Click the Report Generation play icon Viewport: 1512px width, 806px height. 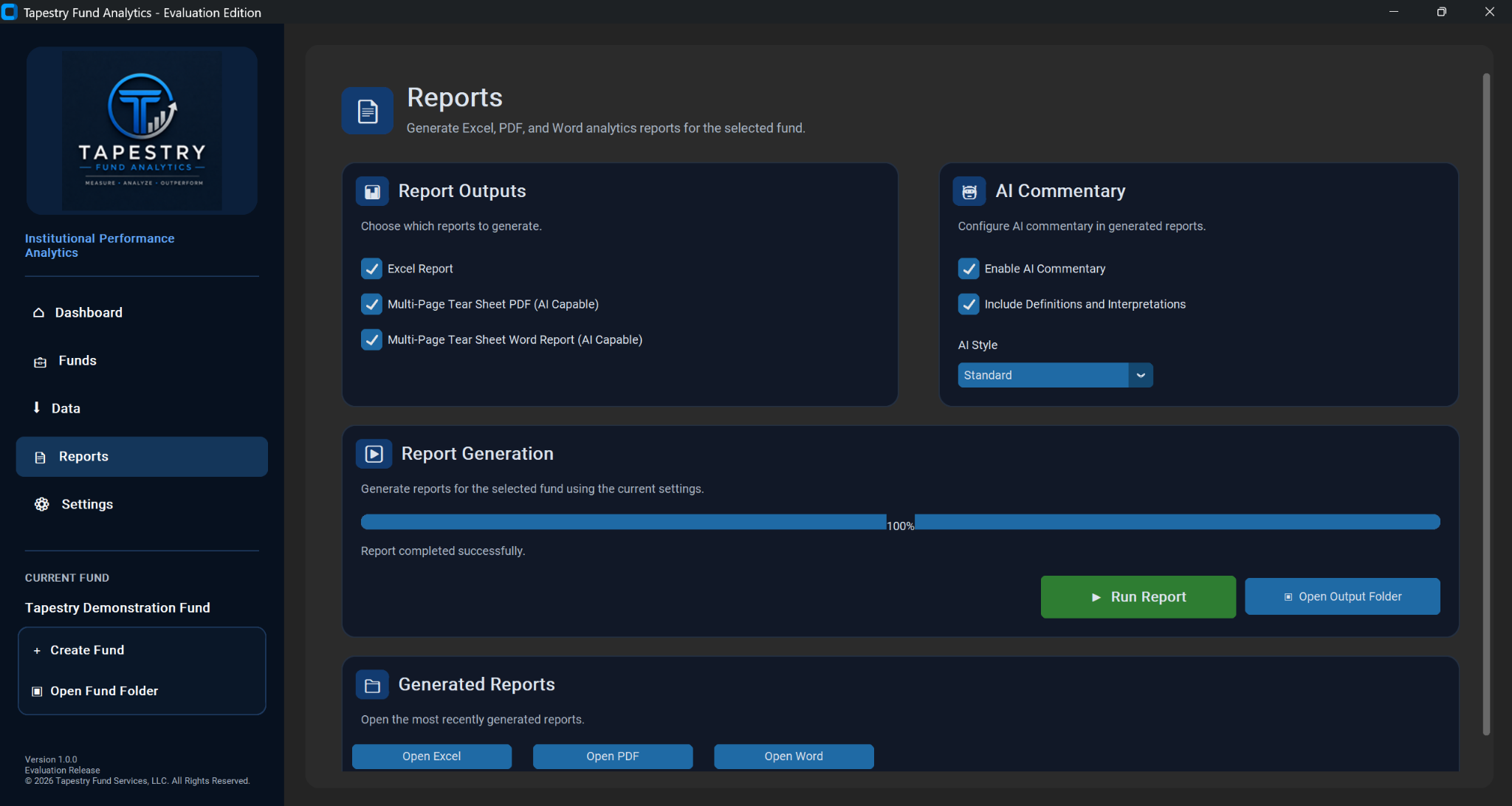[374, 454]
